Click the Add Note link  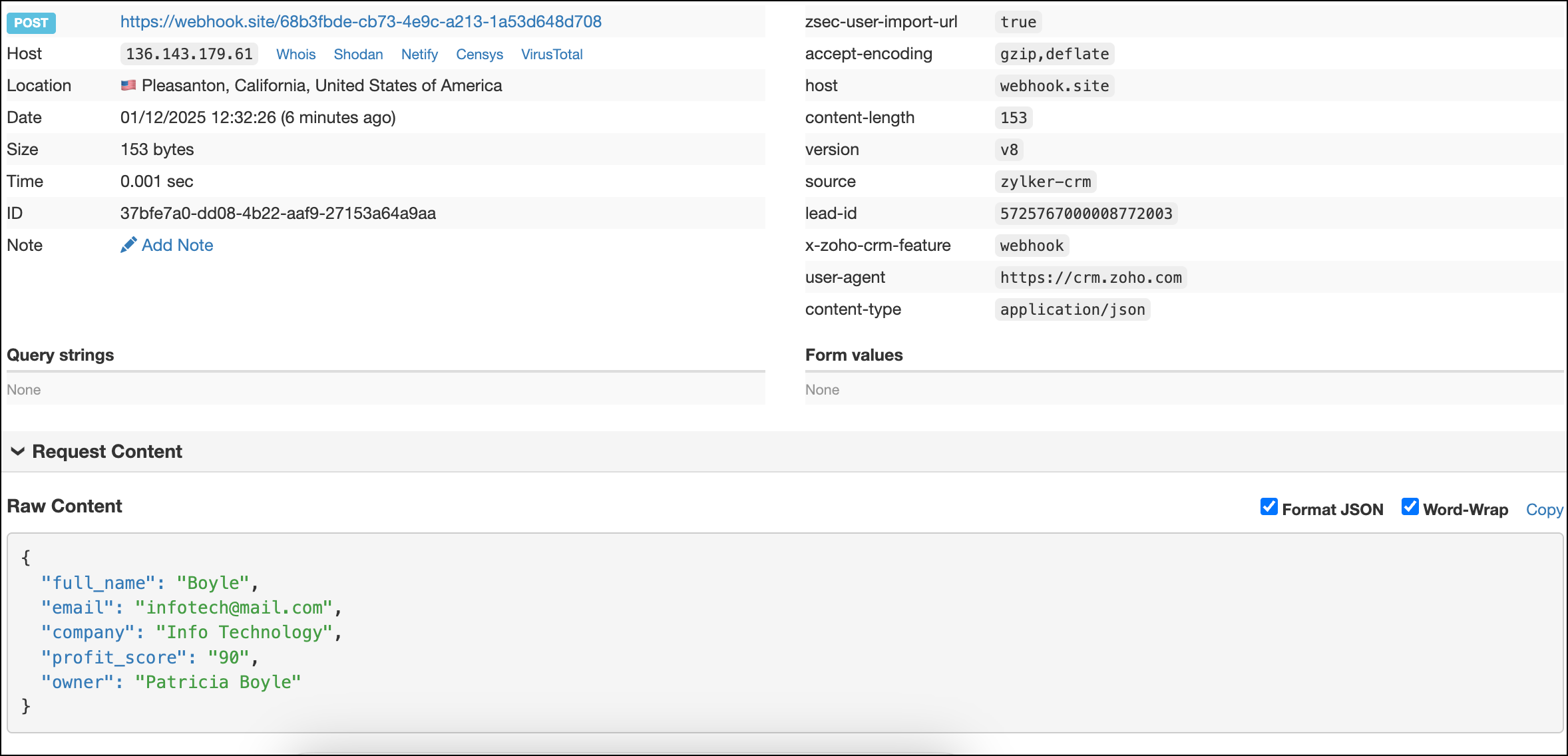[177, 245]
